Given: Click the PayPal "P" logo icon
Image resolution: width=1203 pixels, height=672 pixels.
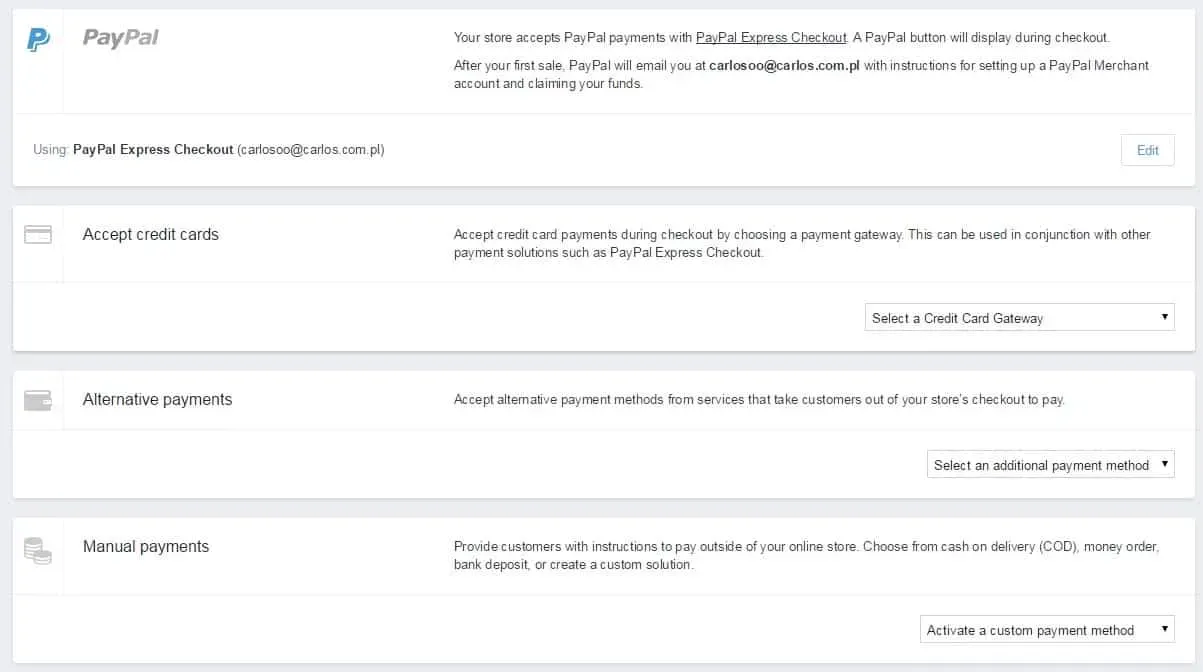Looking at the screenshot, I should click(36, 38).
